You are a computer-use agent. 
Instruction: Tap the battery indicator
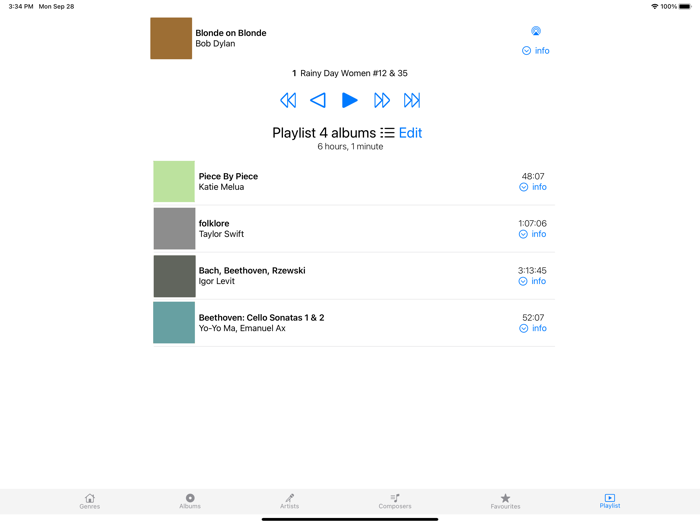pos(685,6)
